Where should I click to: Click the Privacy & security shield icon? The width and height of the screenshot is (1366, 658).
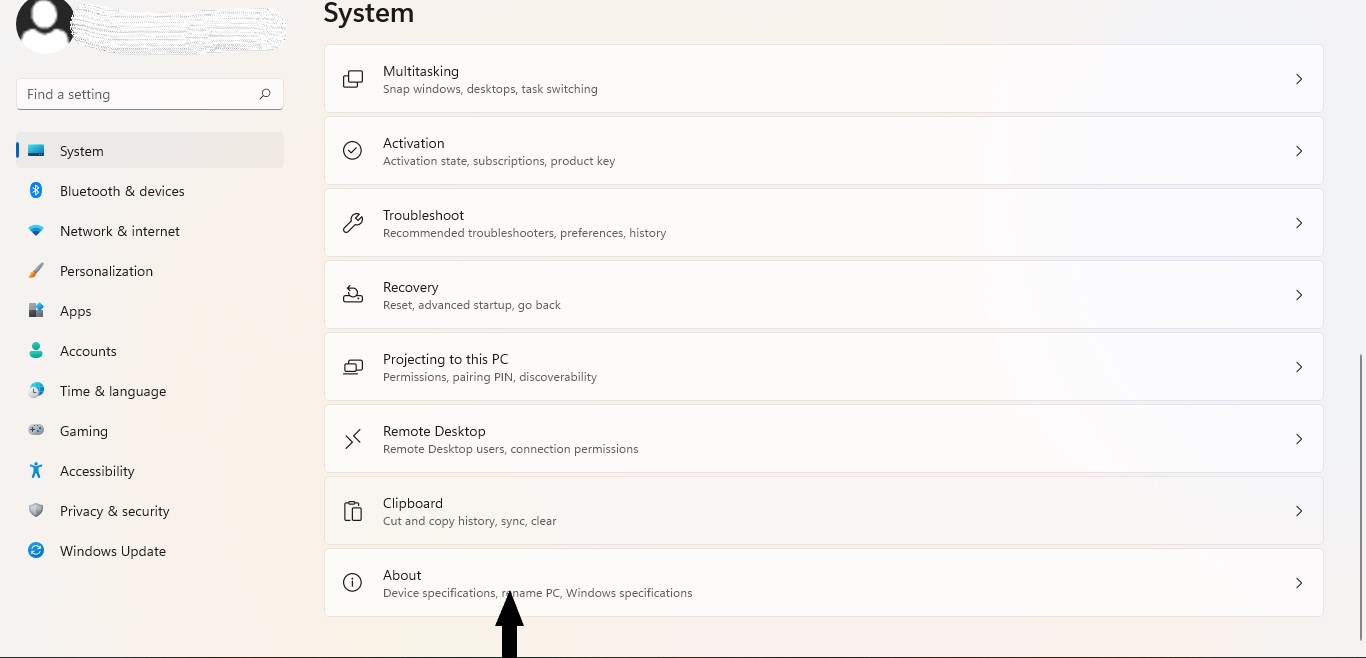[x=36, y=510]
